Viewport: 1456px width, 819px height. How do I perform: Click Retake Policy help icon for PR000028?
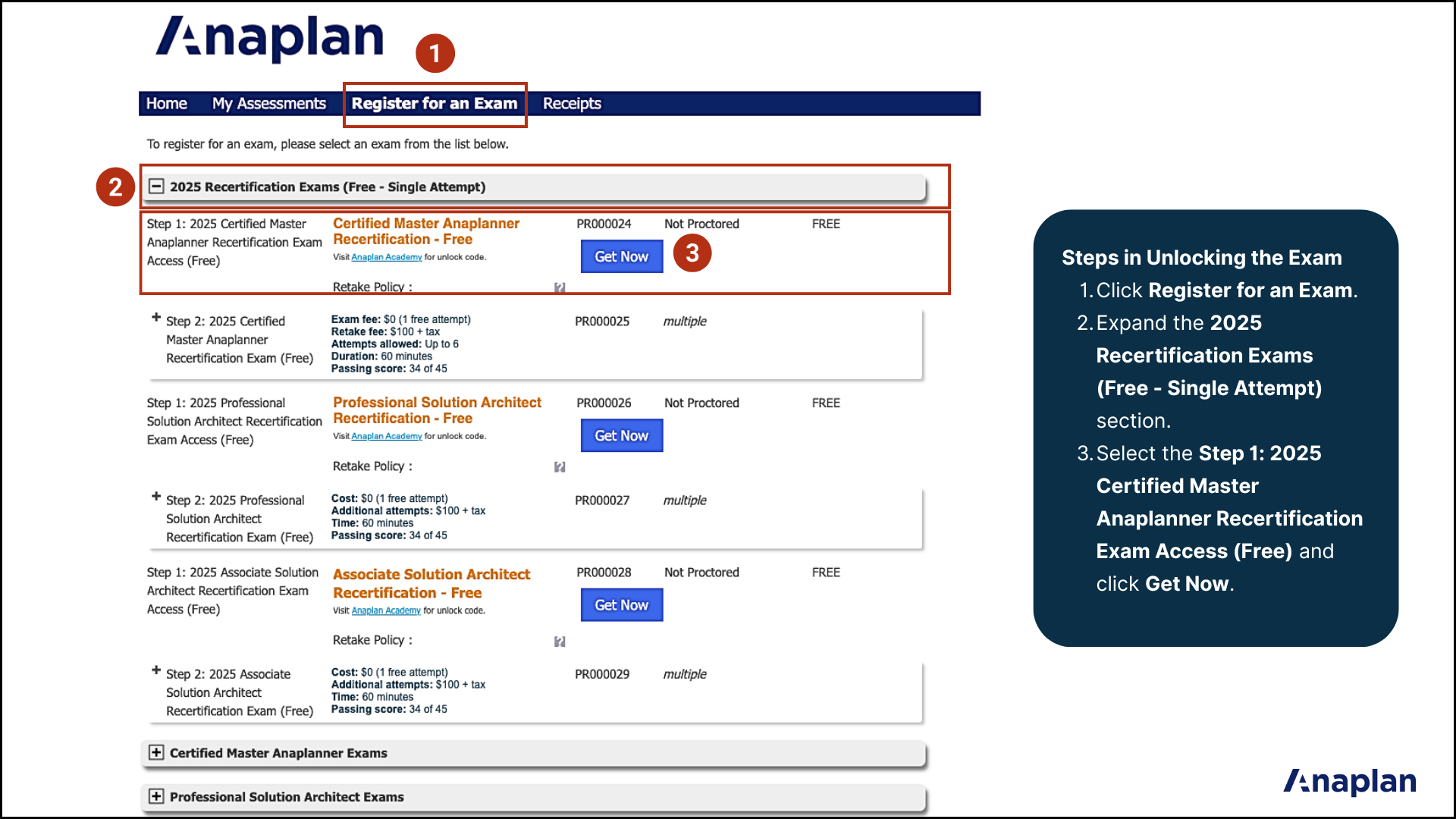click(560, 642)
